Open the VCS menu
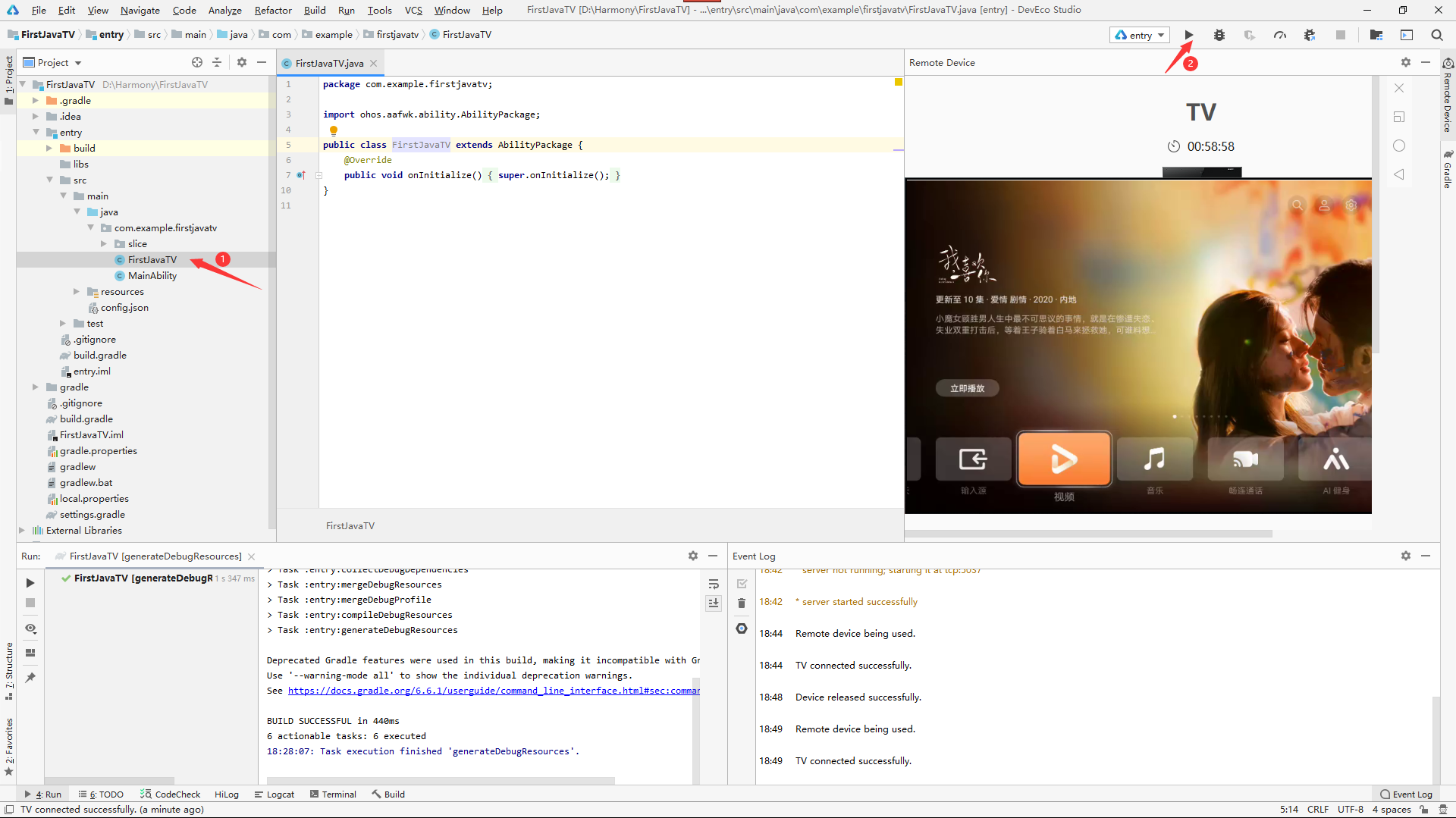Image resolution: width=1456 pixels, height=818 pixels. [x=413, y=10]
